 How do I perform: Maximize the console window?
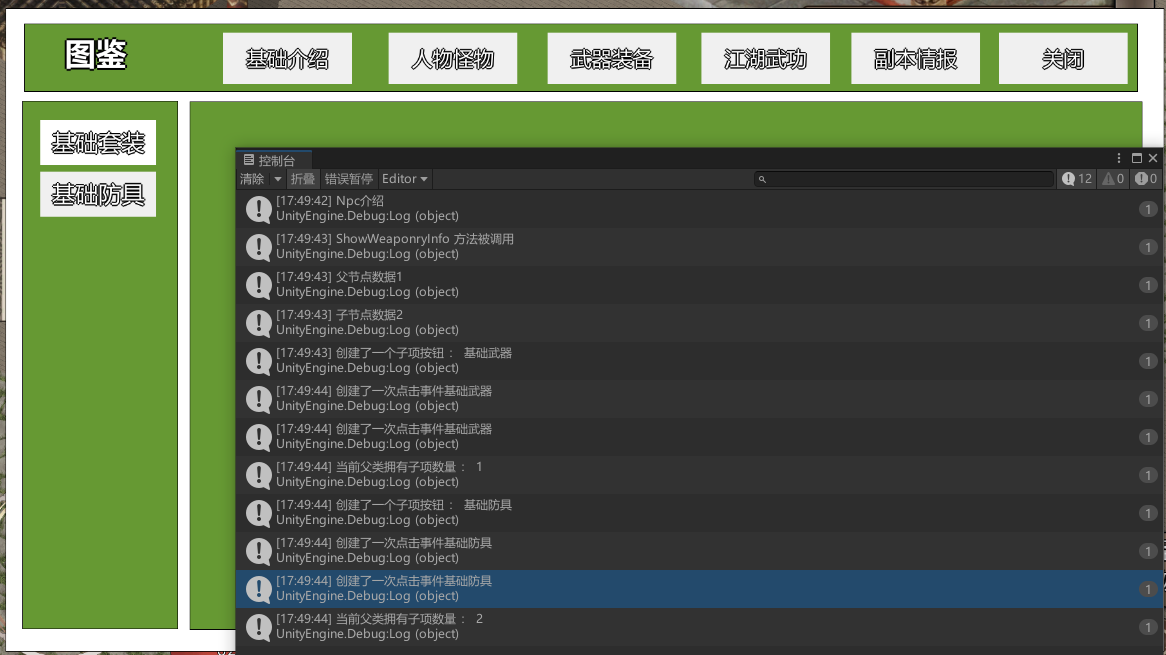click(x=1136, y=158)
